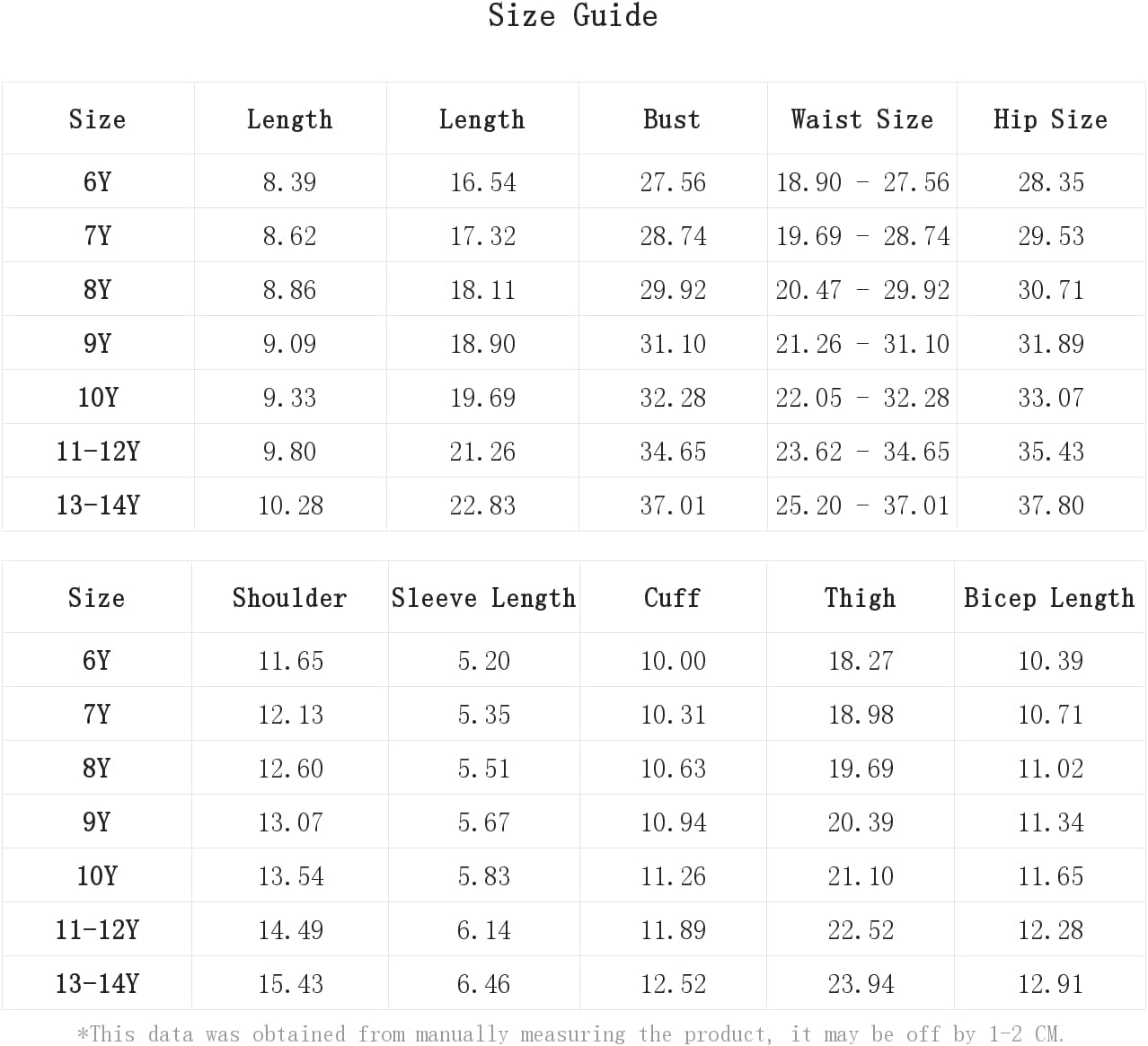Select bust value 31.10
The width and height of the screenshot is (1148, 1046).
(x=673, y=344)
